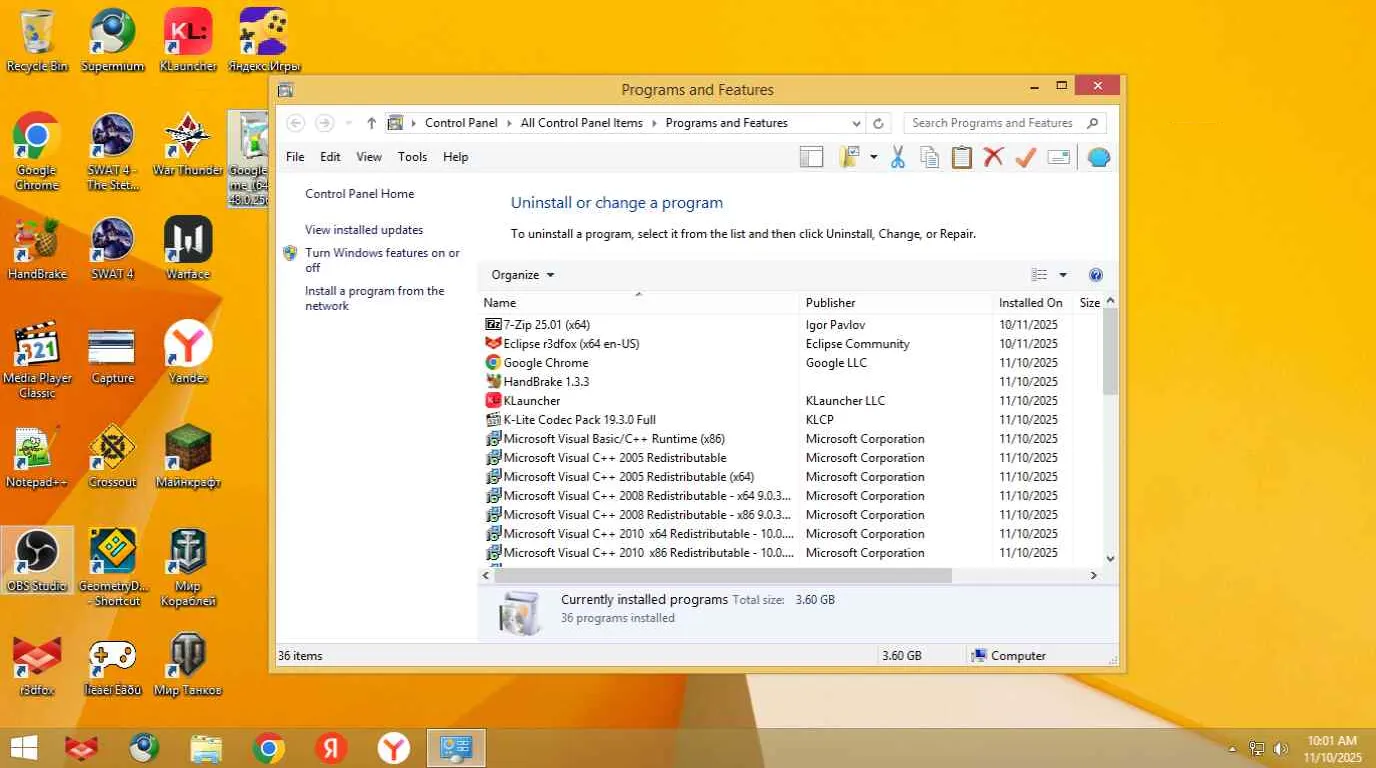This screenshot has height=768, width=1376.
Task: Click the pane layout icon in the toolbar
Action: 811,157
